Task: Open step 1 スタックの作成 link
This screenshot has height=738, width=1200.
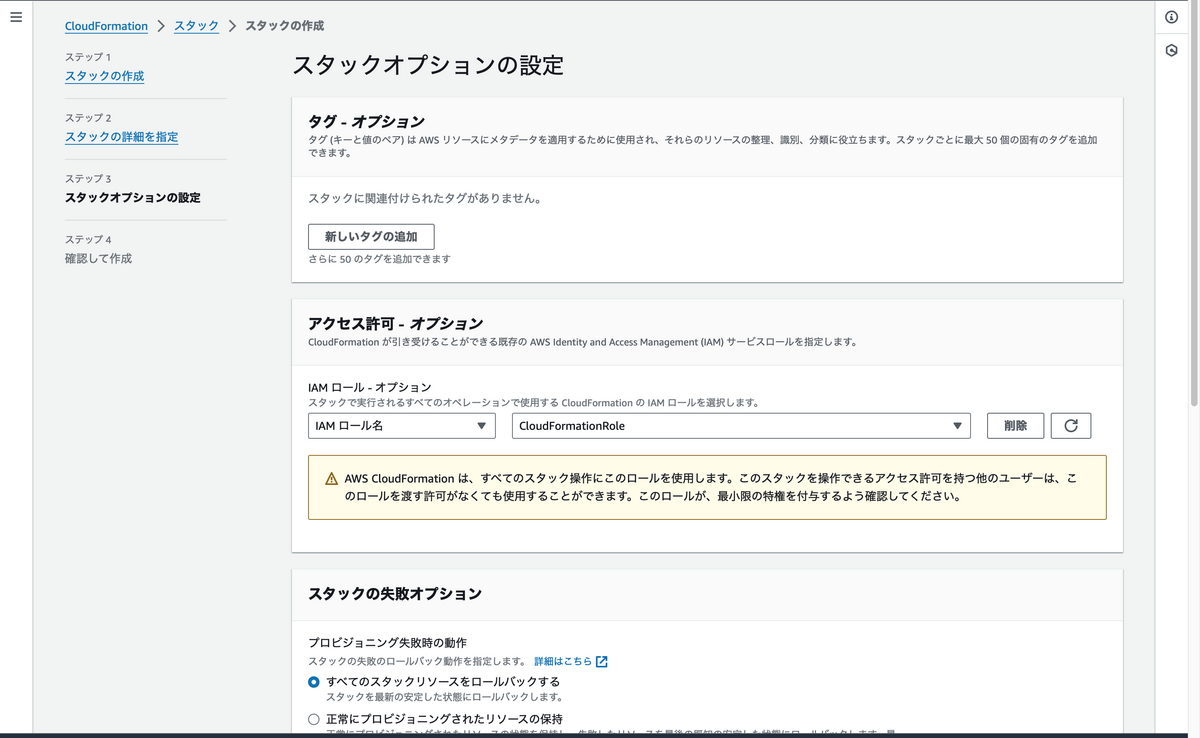Action: pos(105,76)
